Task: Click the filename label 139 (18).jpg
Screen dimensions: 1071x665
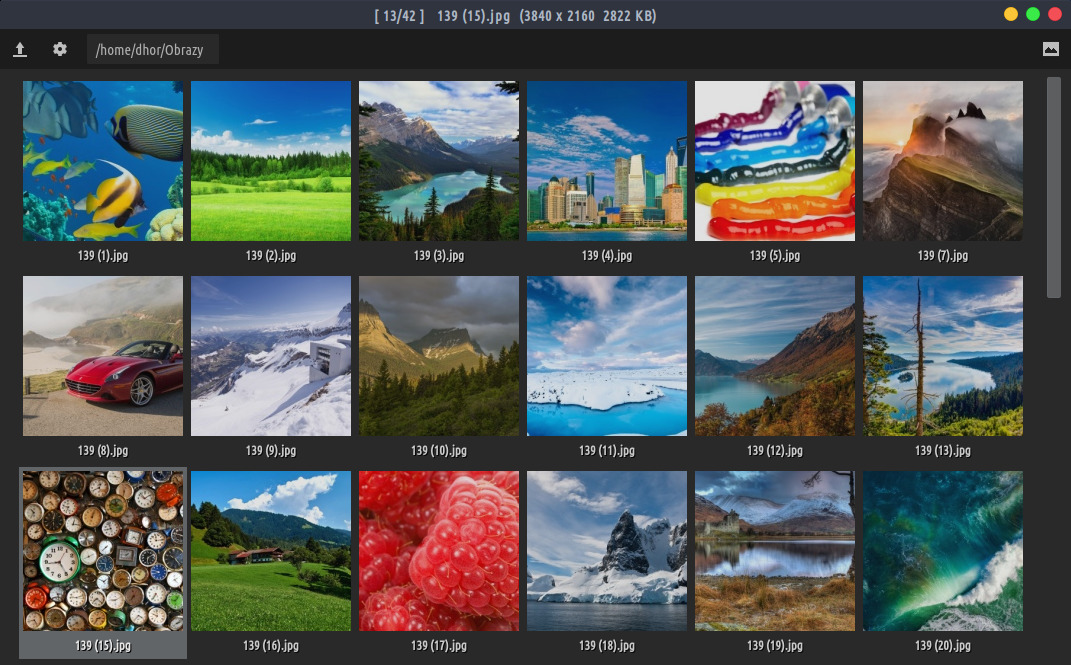Action: pyautogui.click(x=607, y=645)
